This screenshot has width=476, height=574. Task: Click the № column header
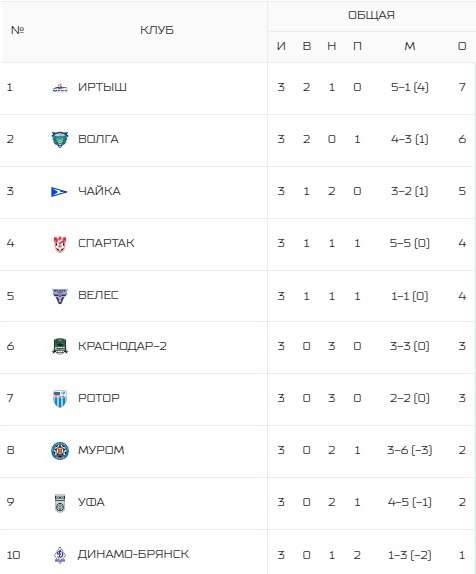[x=17, y=30]
